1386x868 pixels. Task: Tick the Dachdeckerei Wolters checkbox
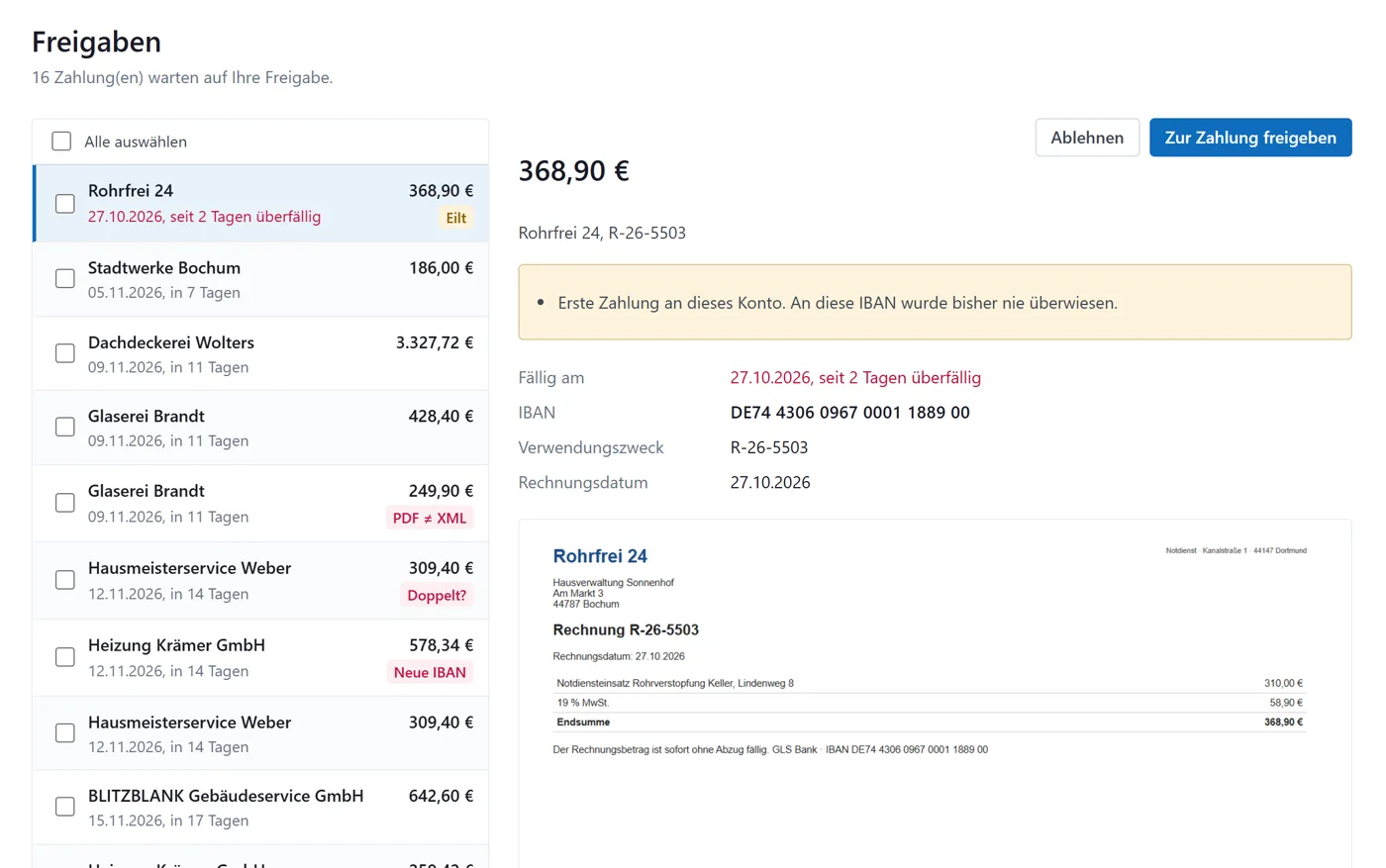(x=65, y=353)
